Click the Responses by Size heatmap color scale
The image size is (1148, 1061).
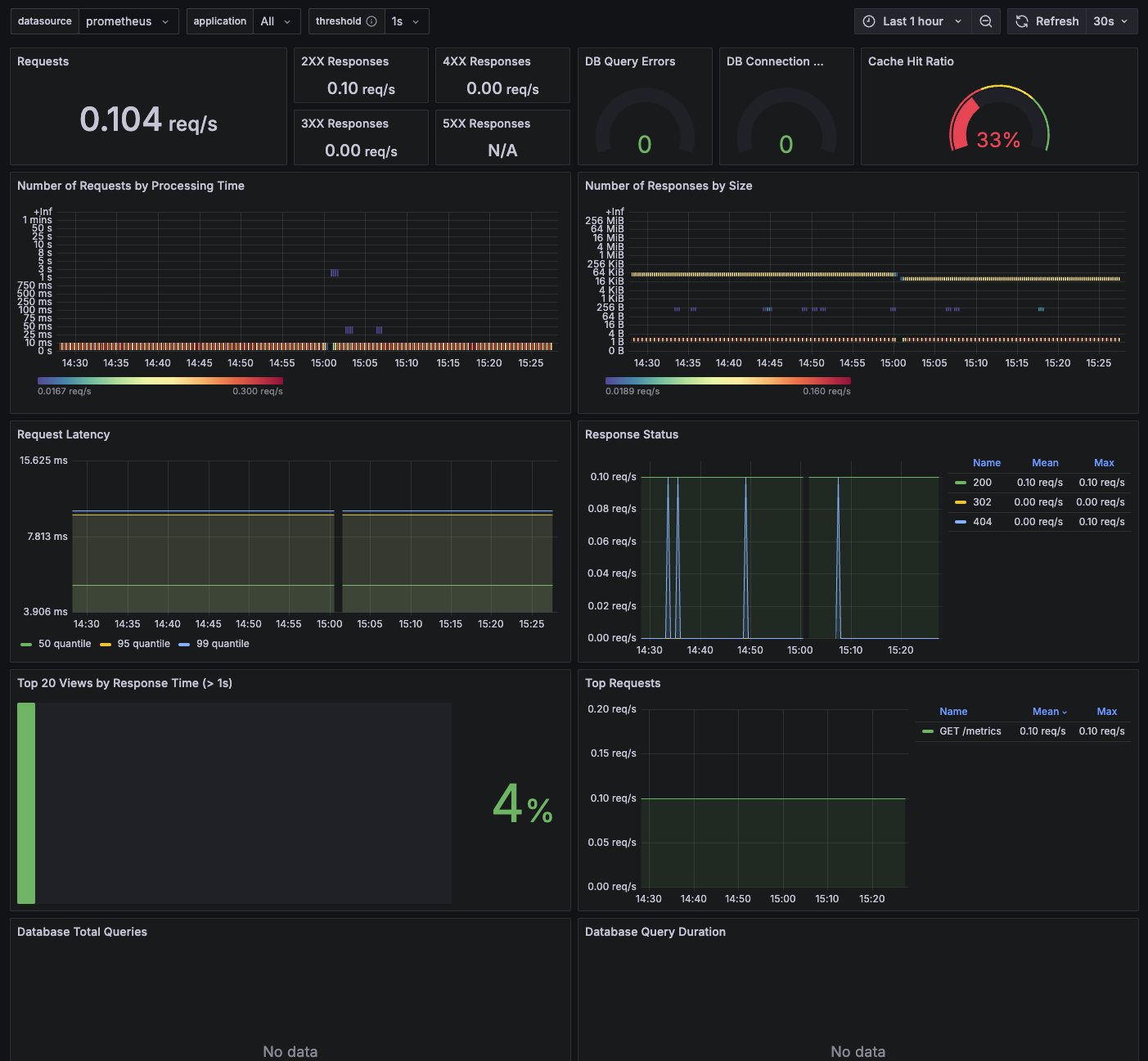click(x=728, y=380)
